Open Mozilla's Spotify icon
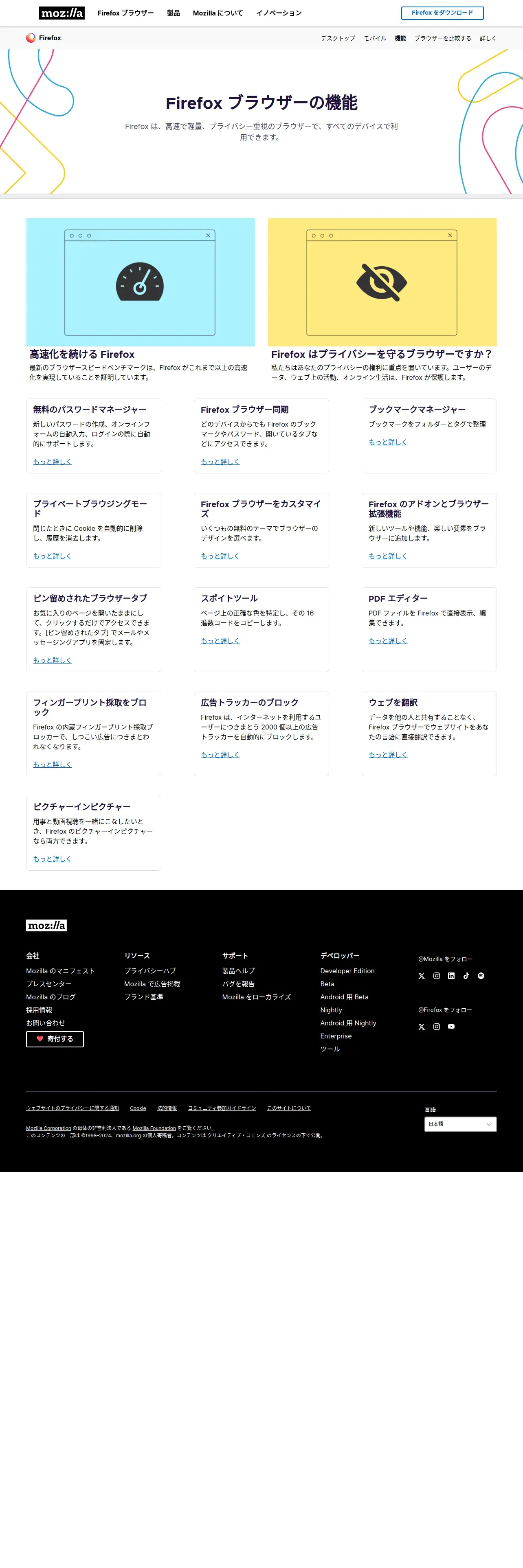The width and height of the screenshot is (523, 1568). [481, 976]
